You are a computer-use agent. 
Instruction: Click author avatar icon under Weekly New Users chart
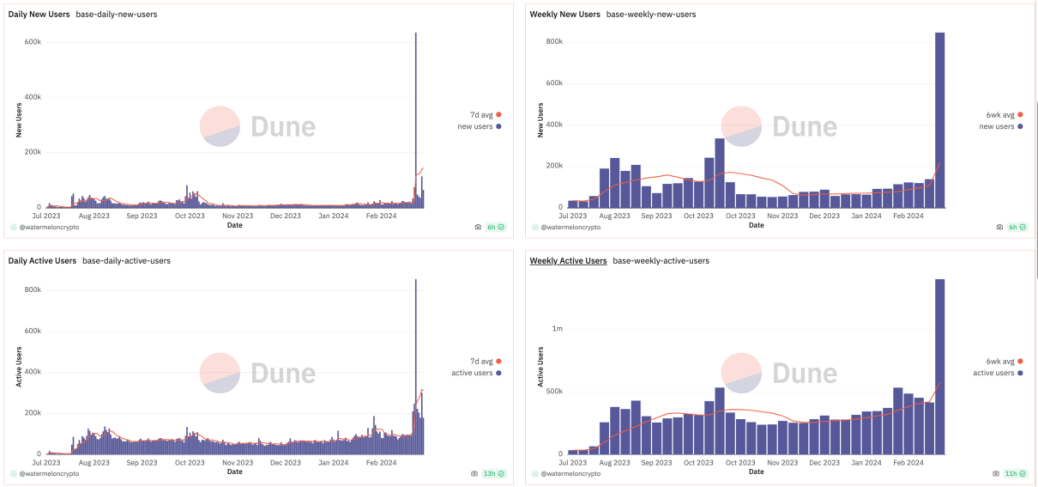click(535, 227)
